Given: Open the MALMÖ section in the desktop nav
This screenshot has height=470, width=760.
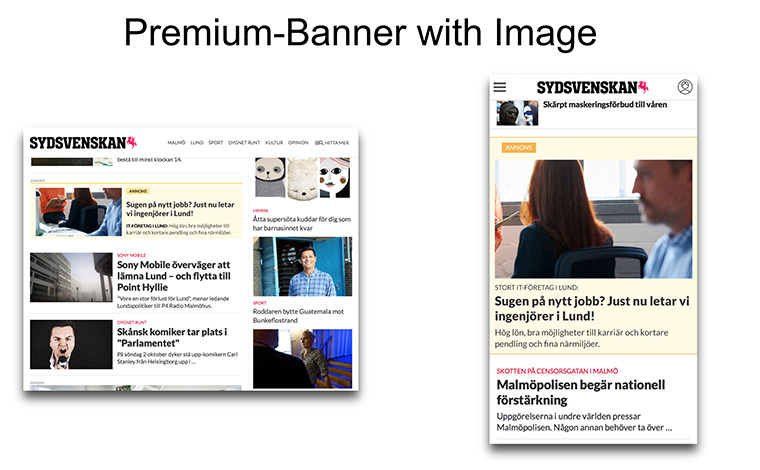Looking at the screenshot, I should [176, 142].
